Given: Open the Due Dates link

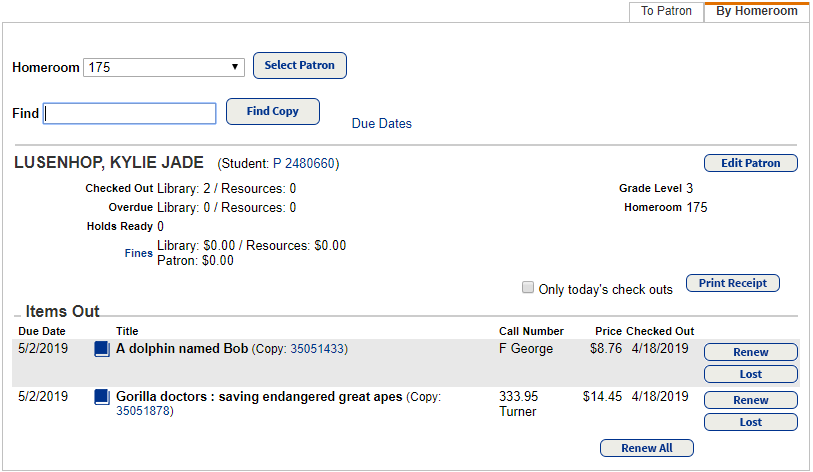Looking at the screenshot, I should [381, 124].
